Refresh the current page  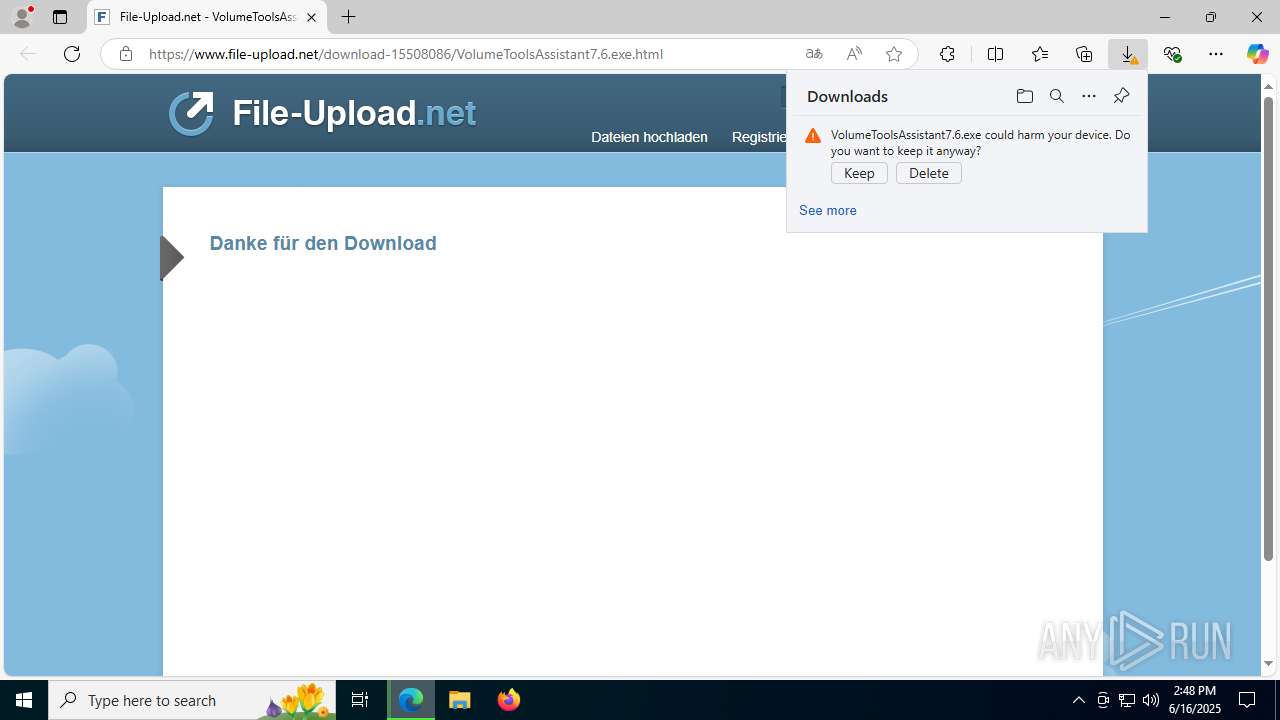(x=72, y=54)
